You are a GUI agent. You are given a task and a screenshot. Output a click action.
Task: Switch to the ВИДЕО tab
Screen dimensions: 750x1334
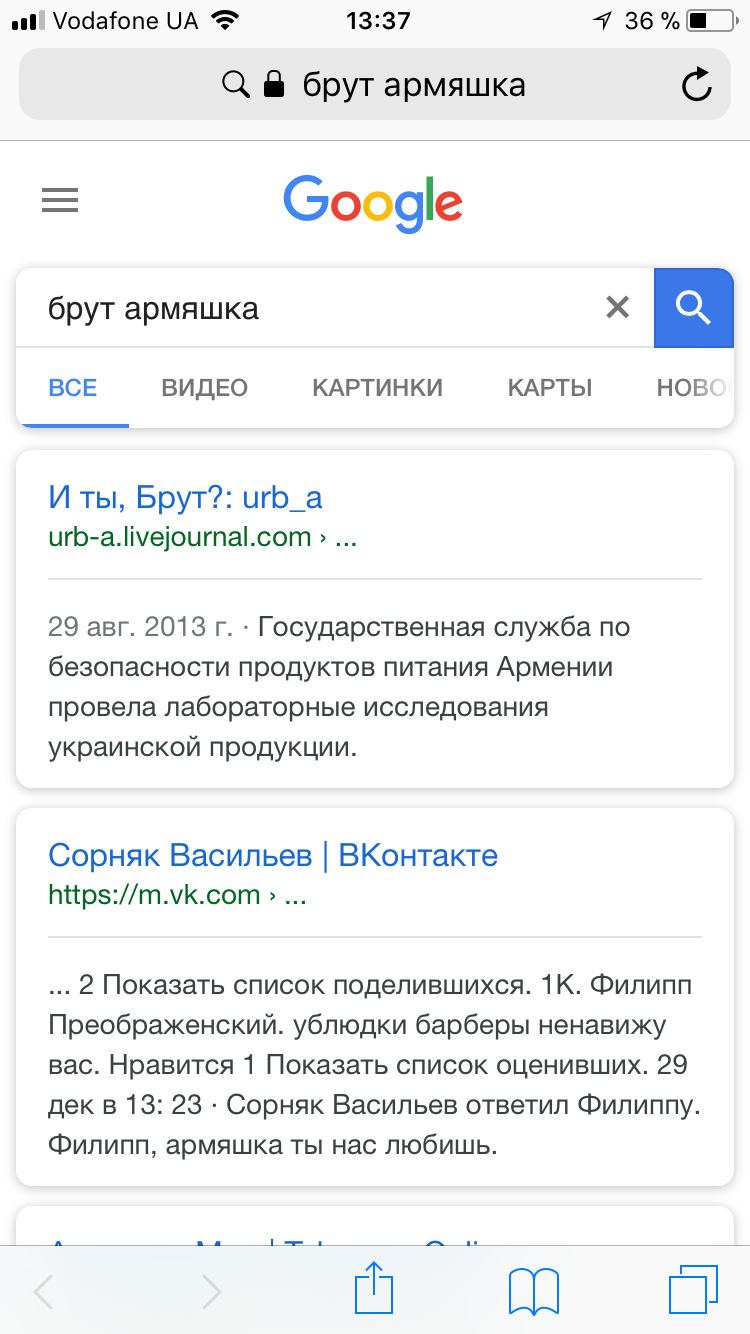click(x=204, y=388)
